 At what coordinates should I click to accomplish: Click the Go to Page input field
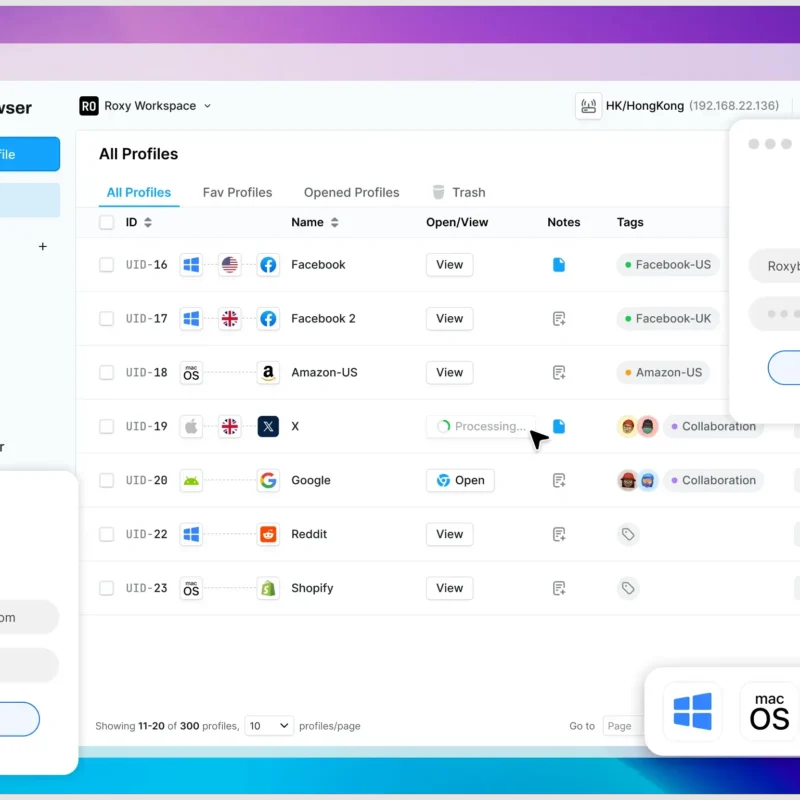point(622,726)
